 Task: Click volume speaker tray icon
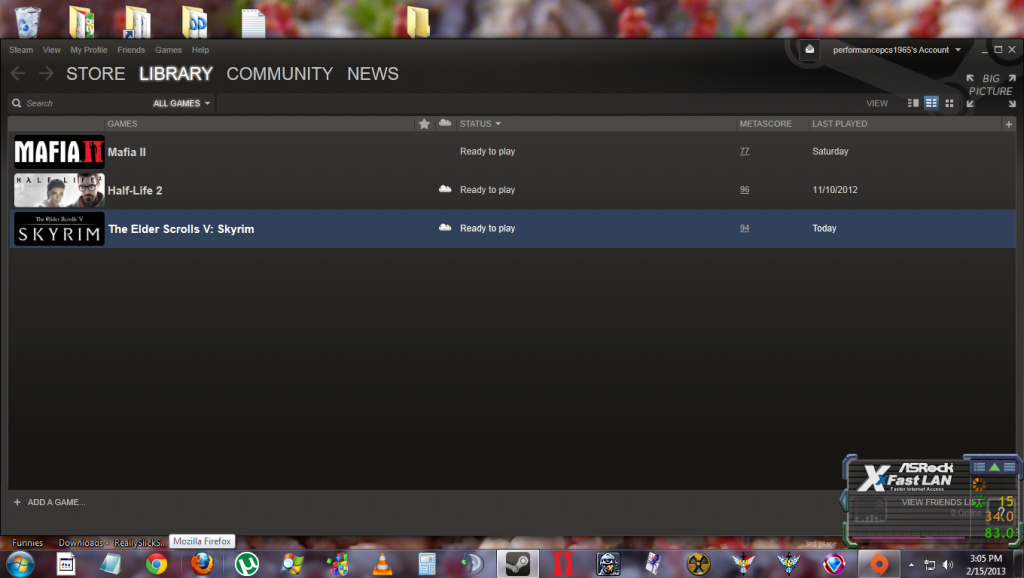pos(948,565)
